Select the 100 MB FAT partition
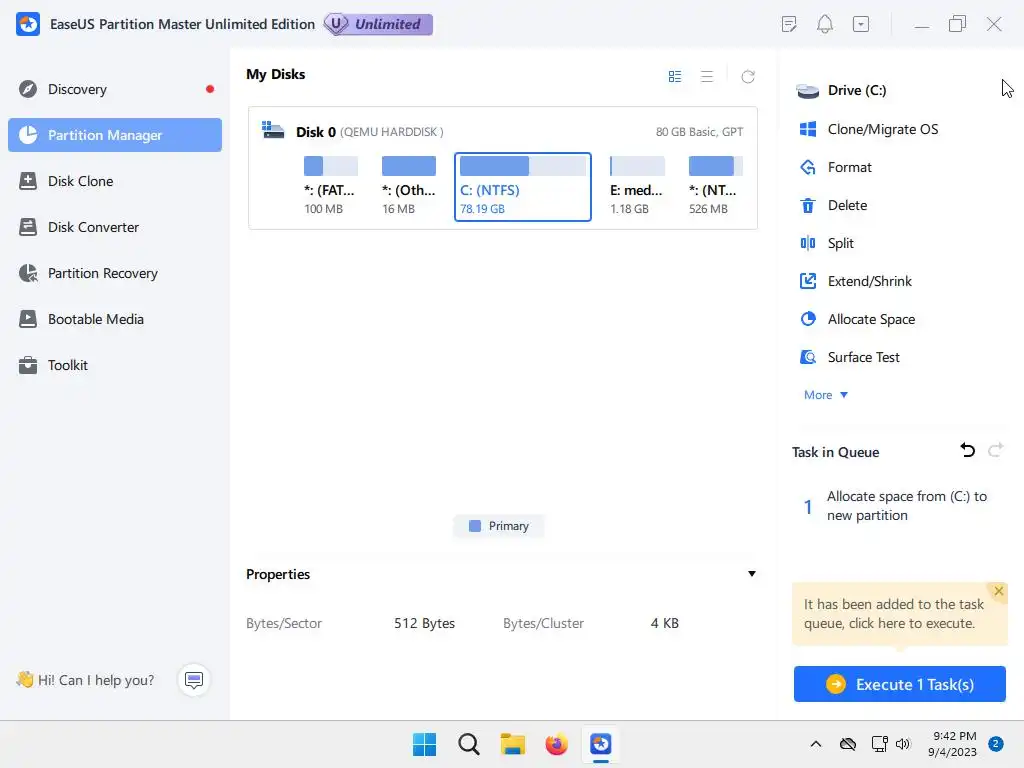 point(330,186)
